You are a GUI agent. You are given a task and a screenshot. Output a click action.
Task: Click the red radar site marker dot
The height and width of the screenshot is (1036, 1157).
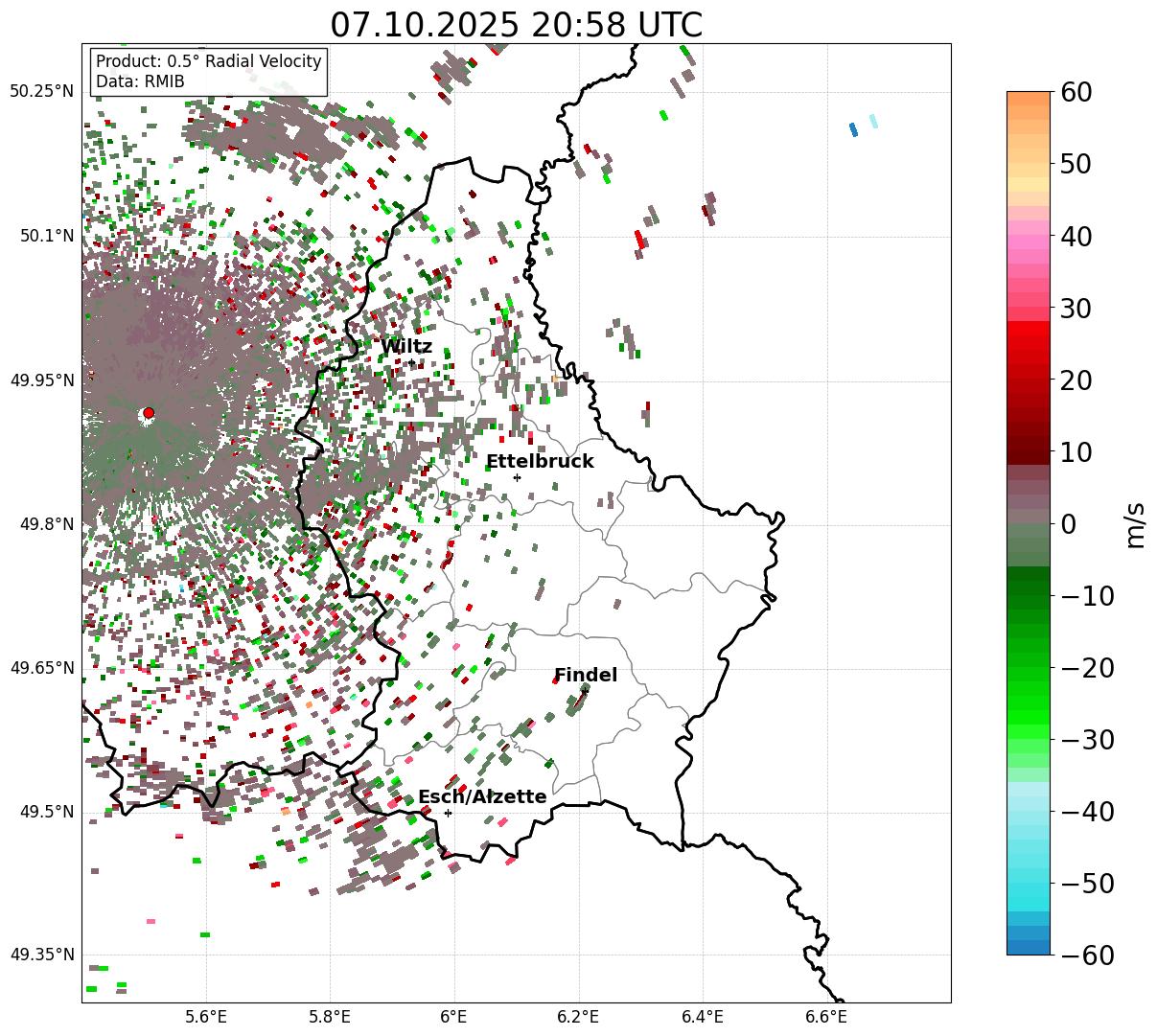coord(149,413)
